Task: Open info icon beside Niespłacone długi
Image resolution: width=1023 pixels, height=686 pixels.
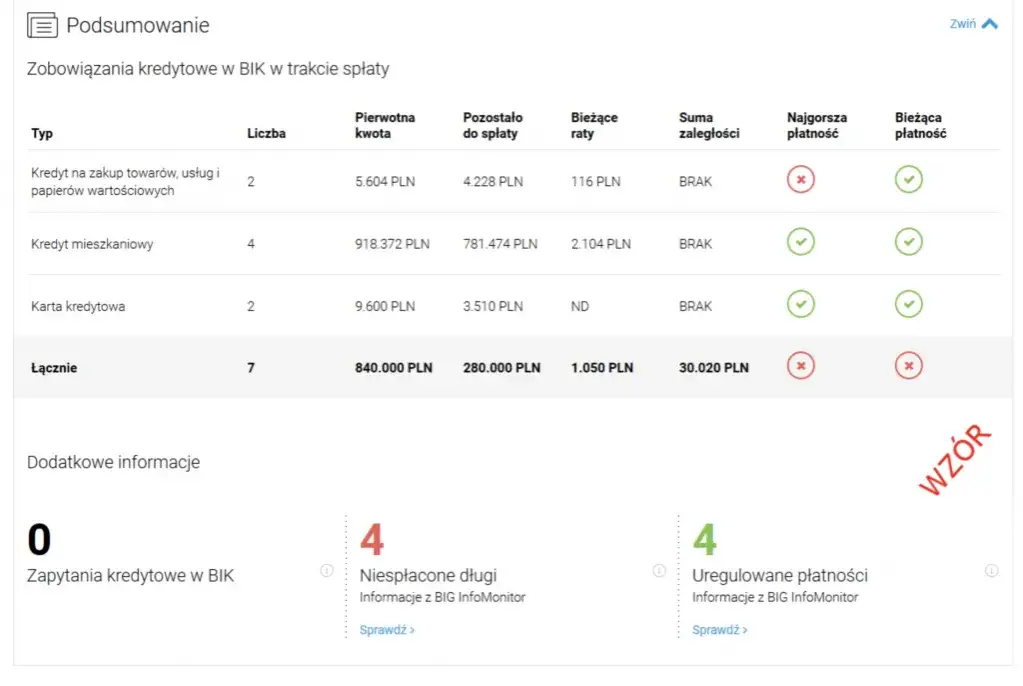Action: tap(659, 571)
